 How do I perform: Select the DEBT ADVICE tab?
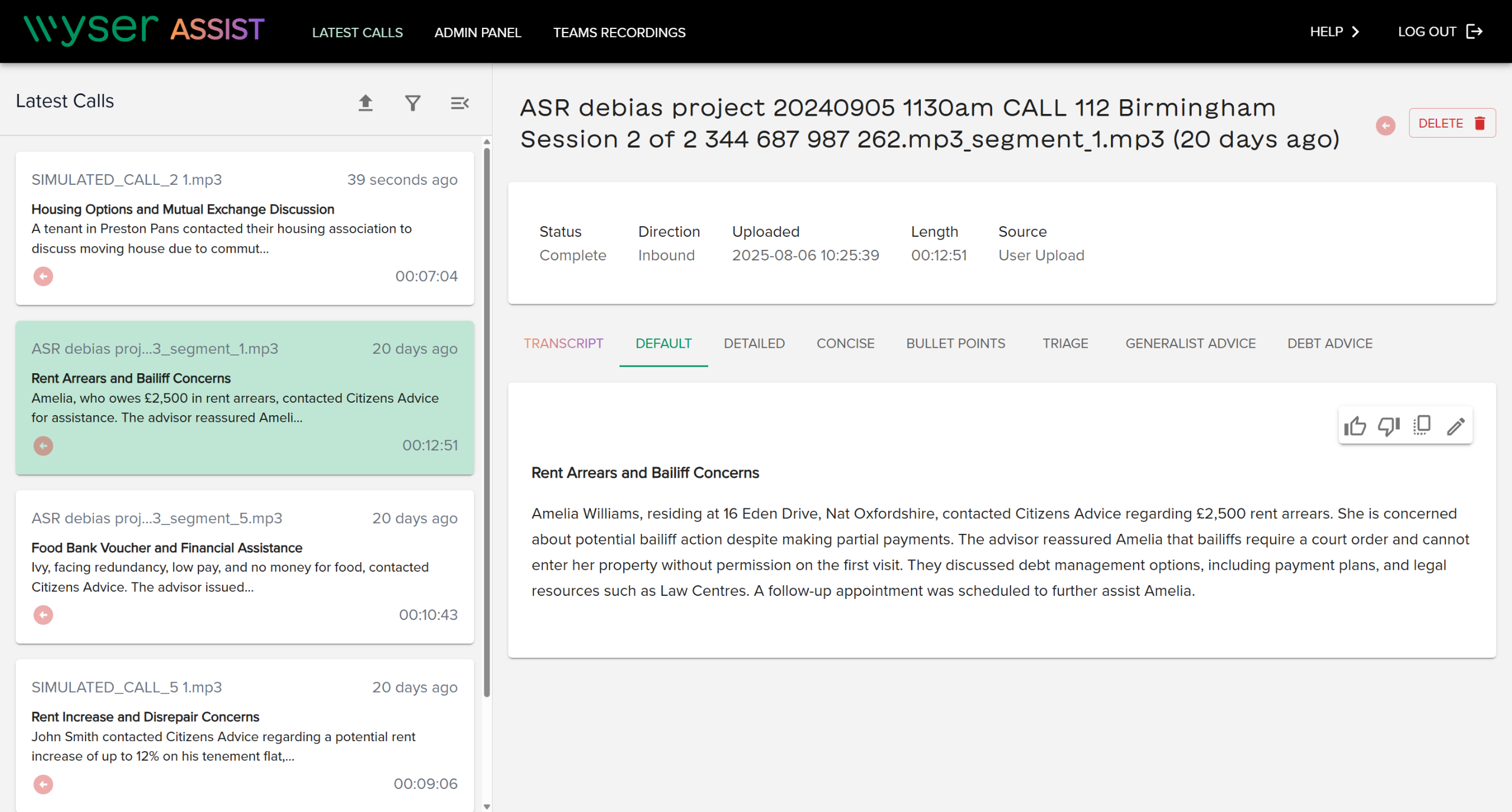[x=1329, y=344]
